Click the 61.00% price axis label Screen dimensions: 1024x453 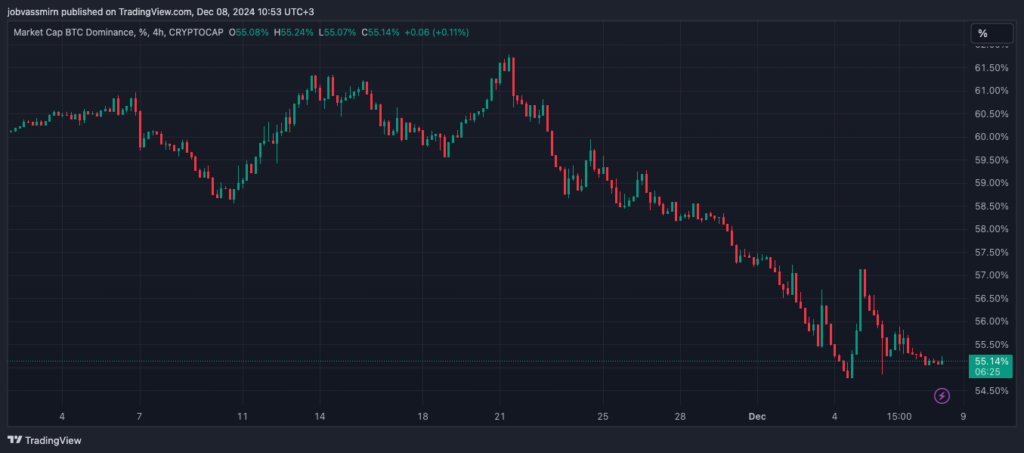tap(991, 91)
